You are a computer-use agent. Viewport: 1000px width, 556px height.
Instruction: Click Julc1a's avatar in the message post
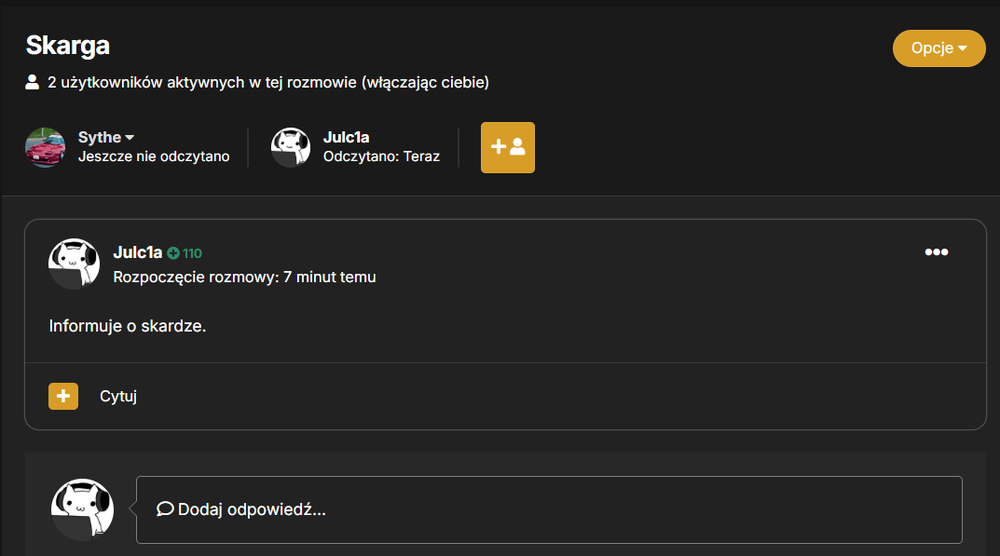[x=74, y=264]
